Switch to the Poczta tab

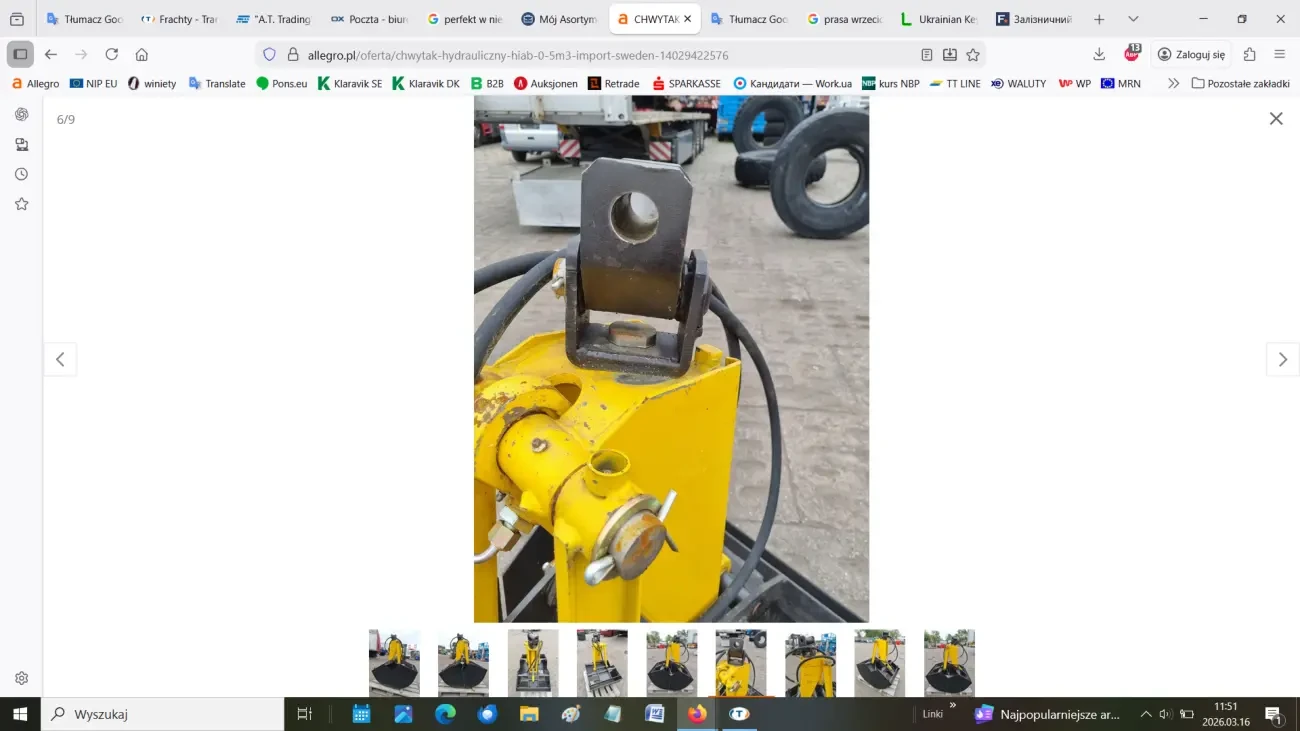tap(369, 19)
